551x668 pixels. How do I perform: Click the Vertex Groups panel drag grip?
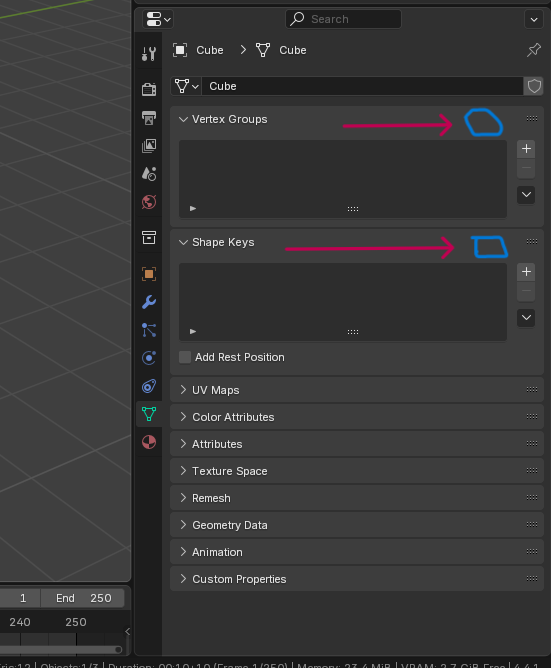point(532,118)
